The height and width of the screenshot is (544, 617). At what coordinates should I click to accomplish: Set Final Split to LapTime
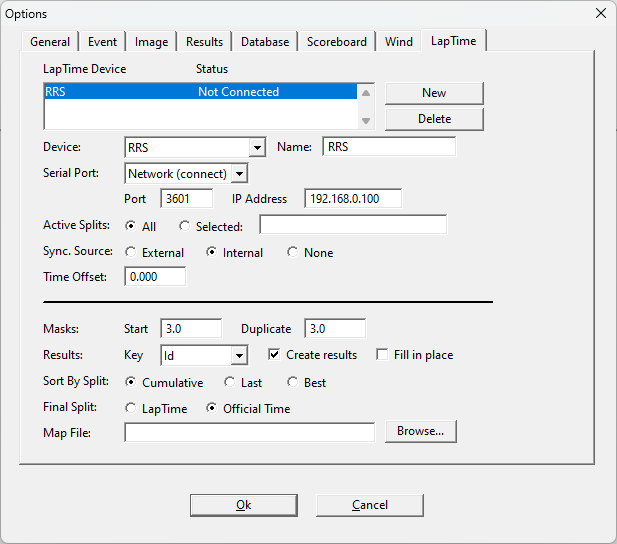(x=156, y=408)
